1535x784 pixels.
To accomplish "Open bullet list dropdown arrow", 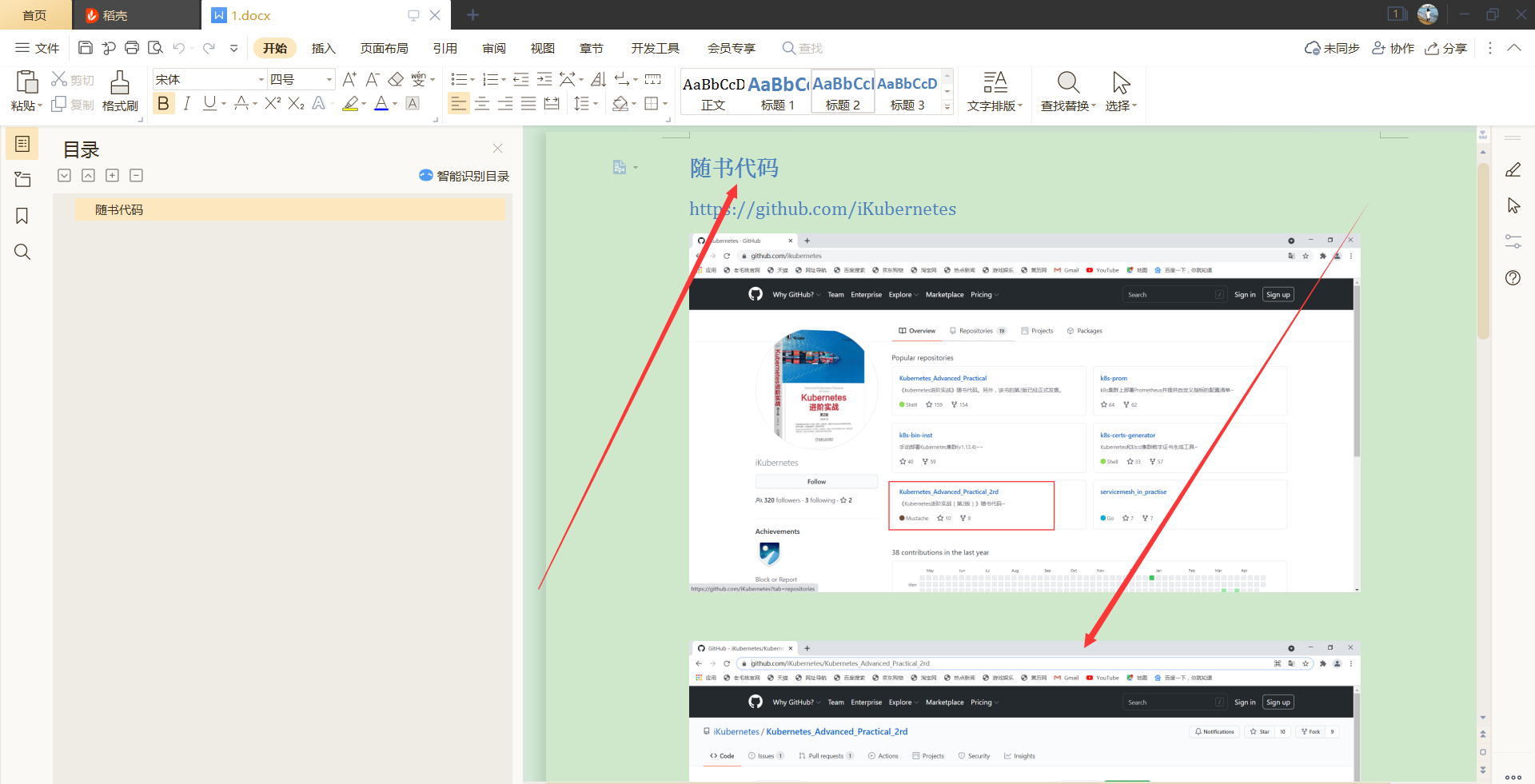I will coord(472,80).
